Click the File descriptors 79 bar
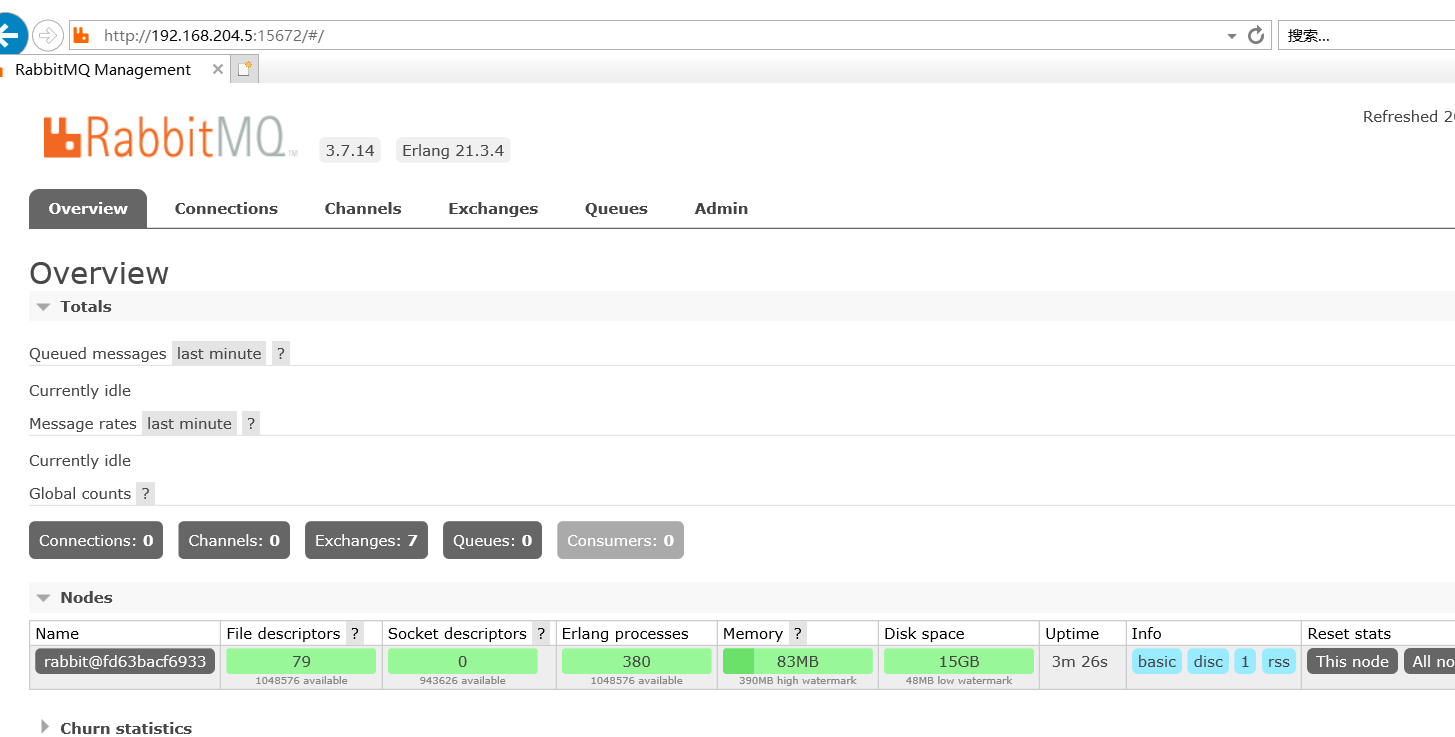The width and height of the screenshot is (1455, 737). click(301, 661)
